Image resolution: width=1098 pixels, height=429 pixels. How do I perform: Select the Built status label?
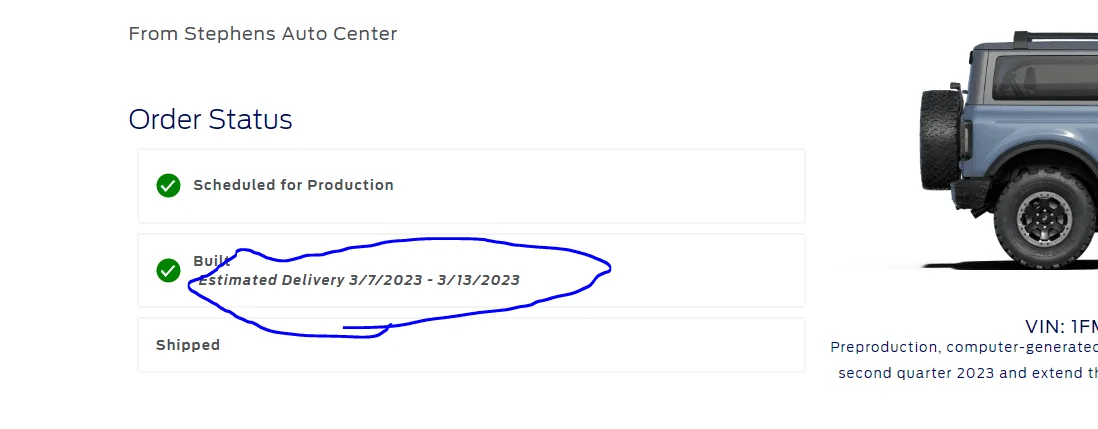pos(211,261)
